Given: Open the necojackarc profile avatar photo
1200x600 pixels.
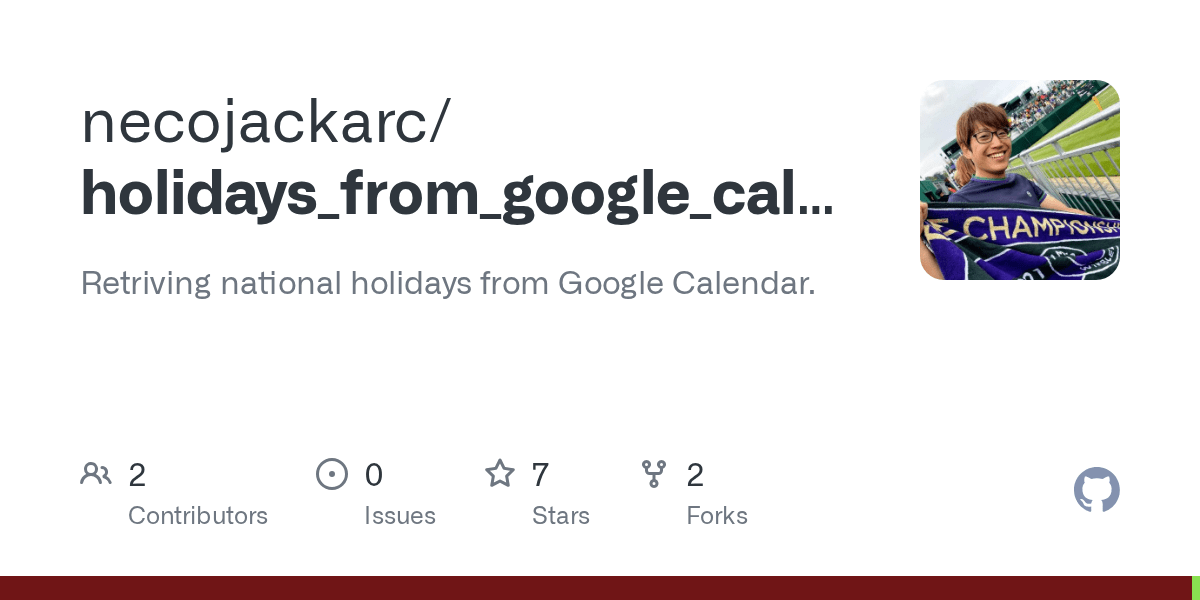Looking at the screenshot, I should coord(1019,180).
